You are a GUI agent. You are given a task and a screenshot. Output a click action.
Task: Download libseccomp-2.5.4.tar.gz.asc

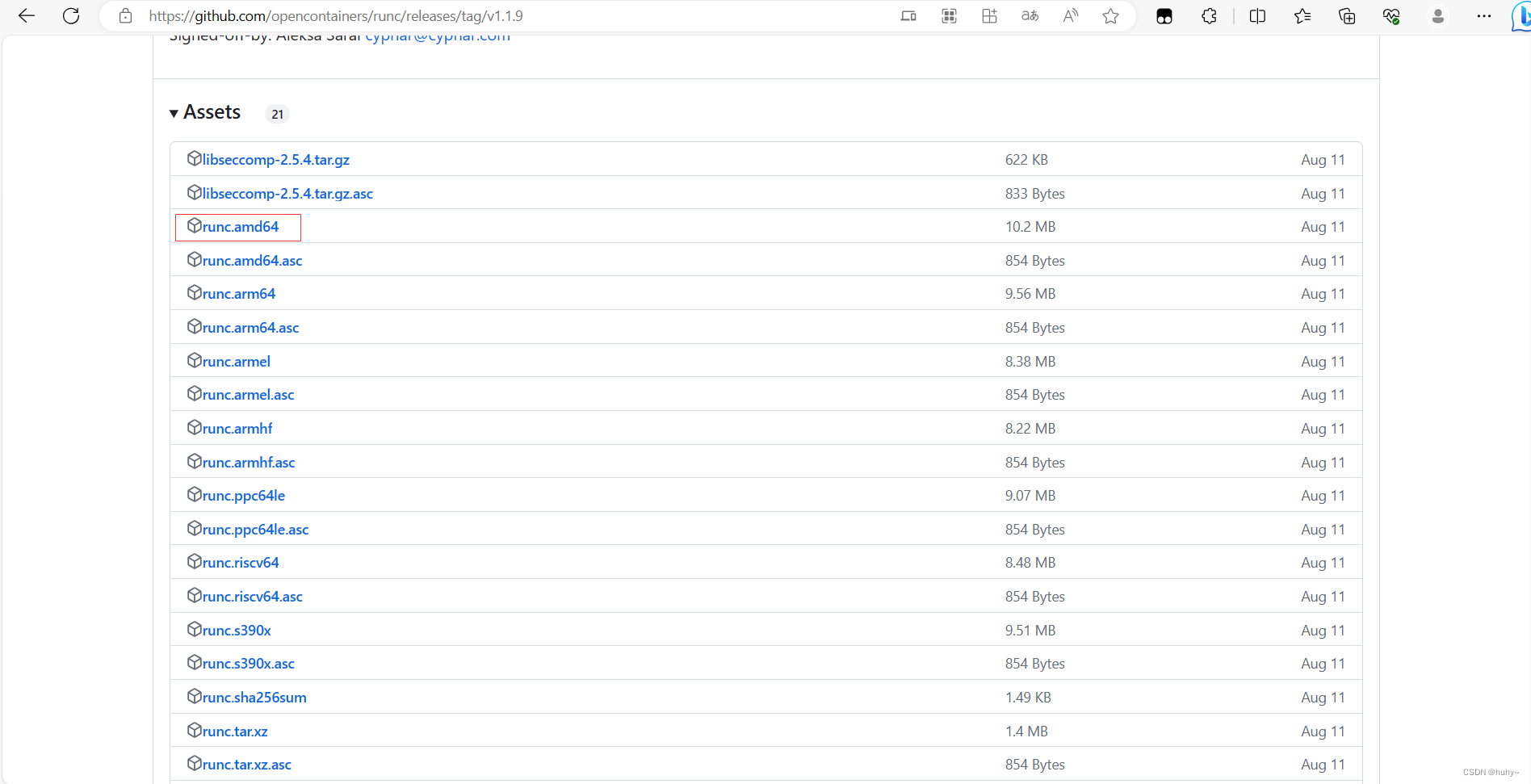[x=287, y=194]
